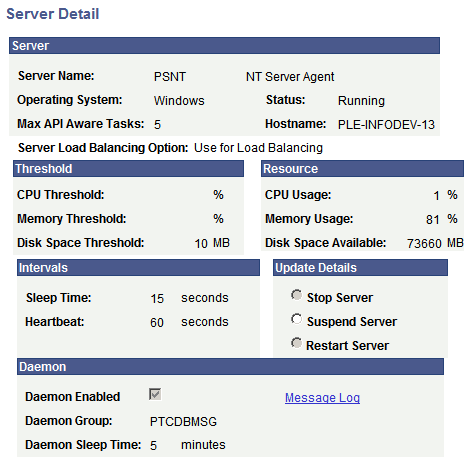Click the Sleep Time value 15
This screenshot has height=463, width=476.
click(157, 299)
